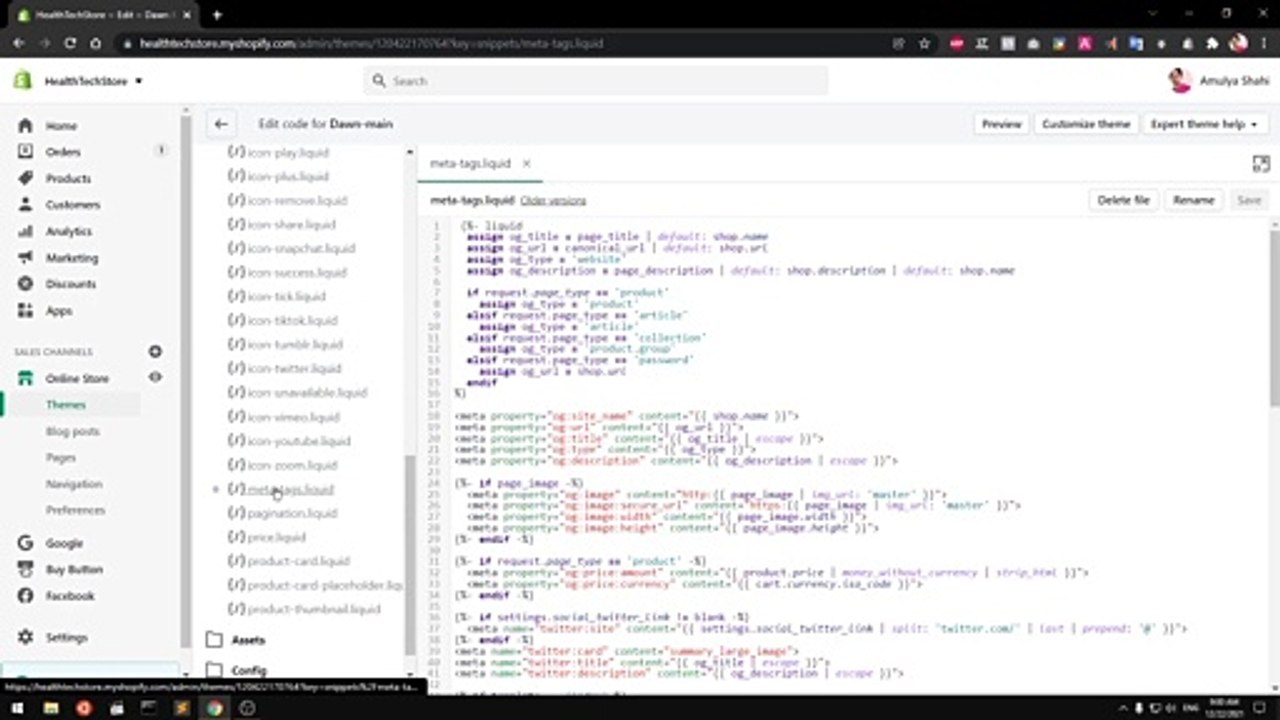Open a new Chrome tab
The height and width of the screenshot is (720, 1280).
pos(217,14)
